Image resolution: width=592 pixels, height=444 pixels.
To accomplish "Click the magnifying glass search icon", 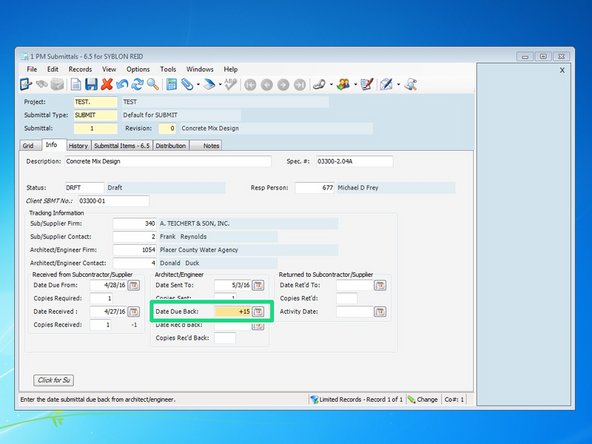I will tap(153, 84).
